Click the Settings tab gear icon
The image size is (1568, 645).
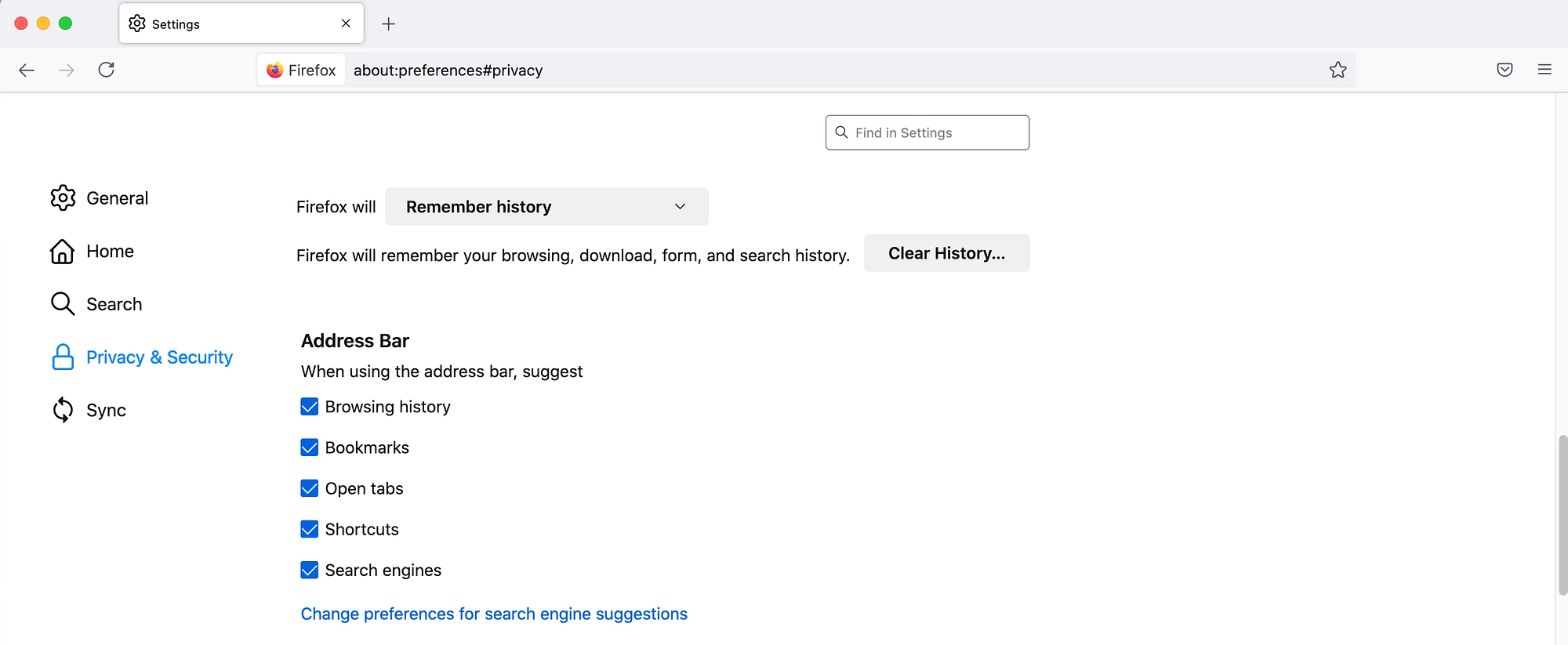[137, 24]
